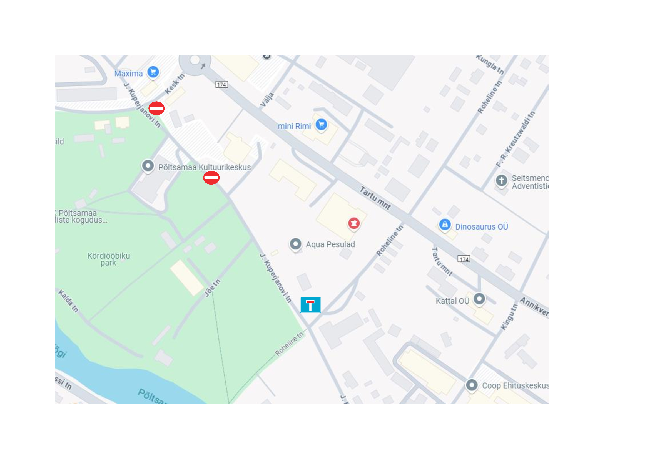This screenshot has height=459, width=650.
Task: Select the Kattal OÜ location pin
Action: 479,299
